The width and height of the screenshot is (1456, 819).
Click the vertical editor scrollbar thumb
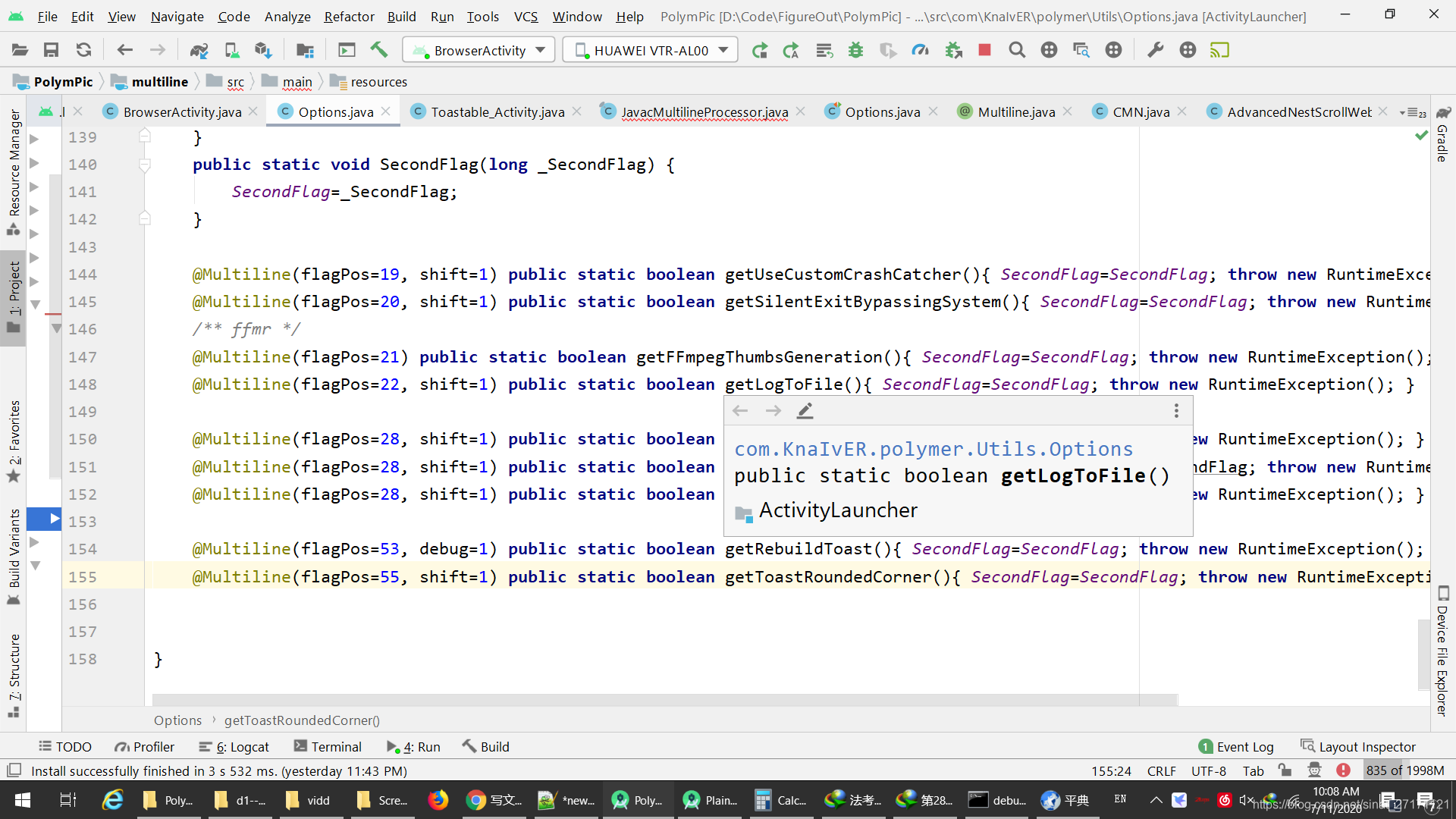(x=1423, y=654)
